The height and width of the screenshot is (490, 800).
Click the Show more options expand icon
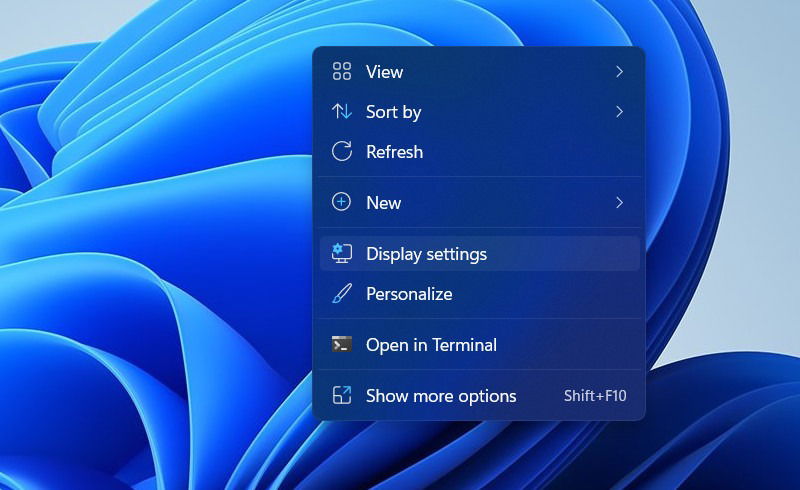pos(341,395)
